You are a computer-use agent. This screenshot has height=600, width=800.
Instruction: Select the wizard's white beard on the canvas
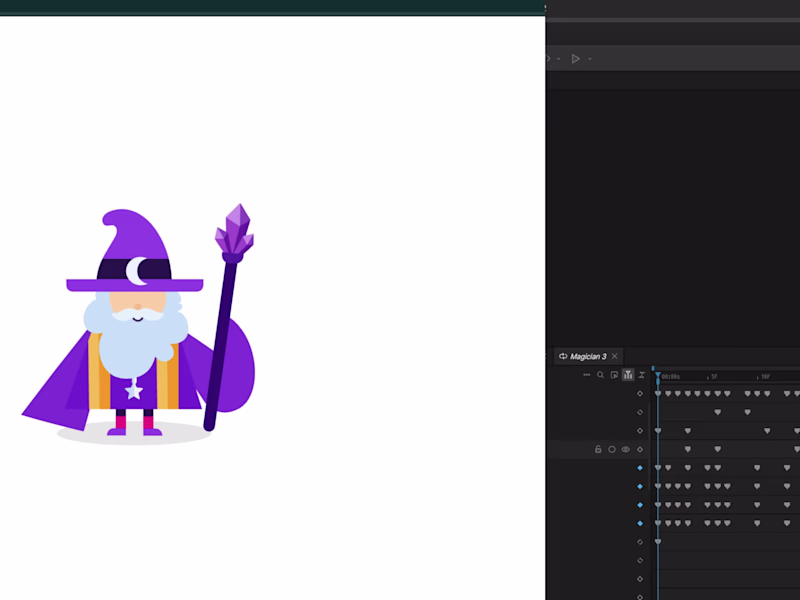point(134,342)
